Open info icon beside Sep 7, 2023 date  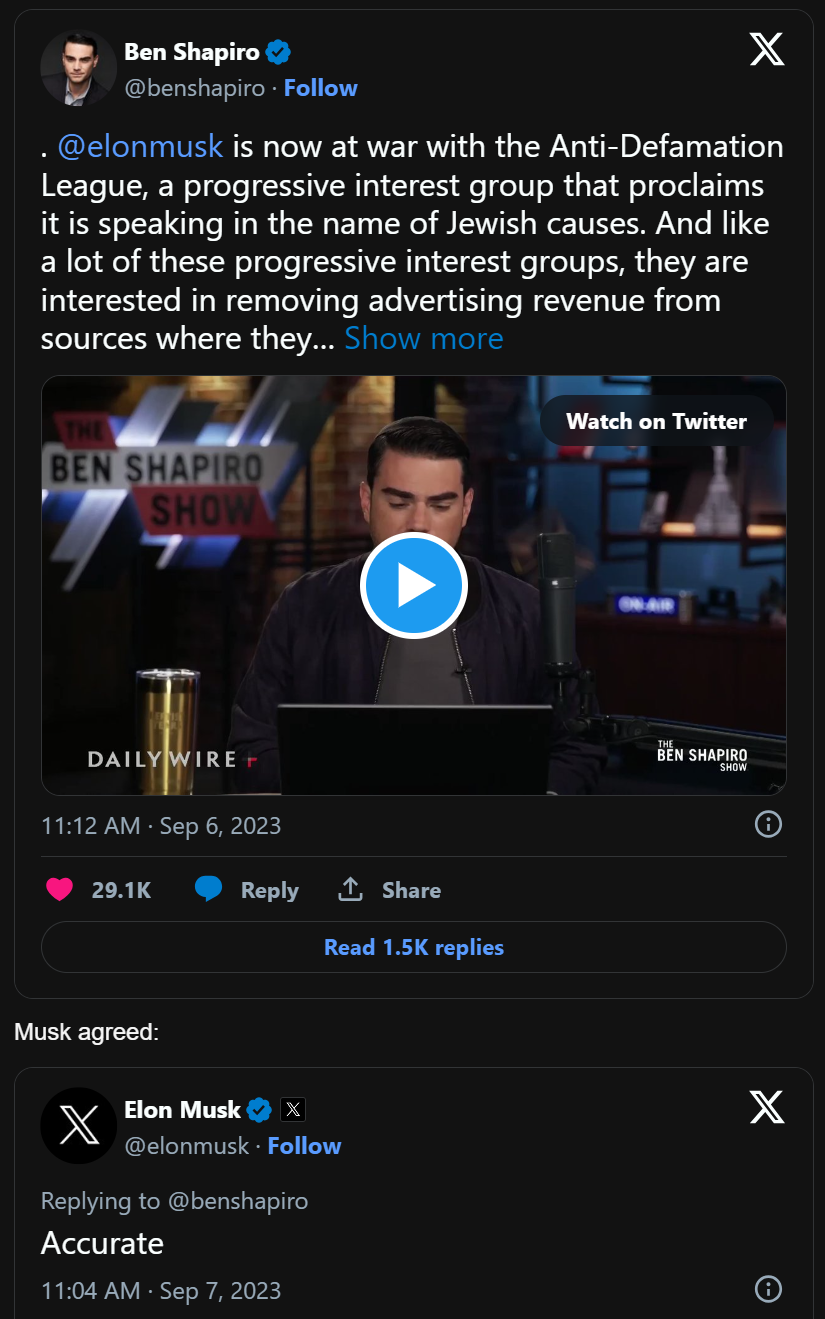coord(767,1288)
